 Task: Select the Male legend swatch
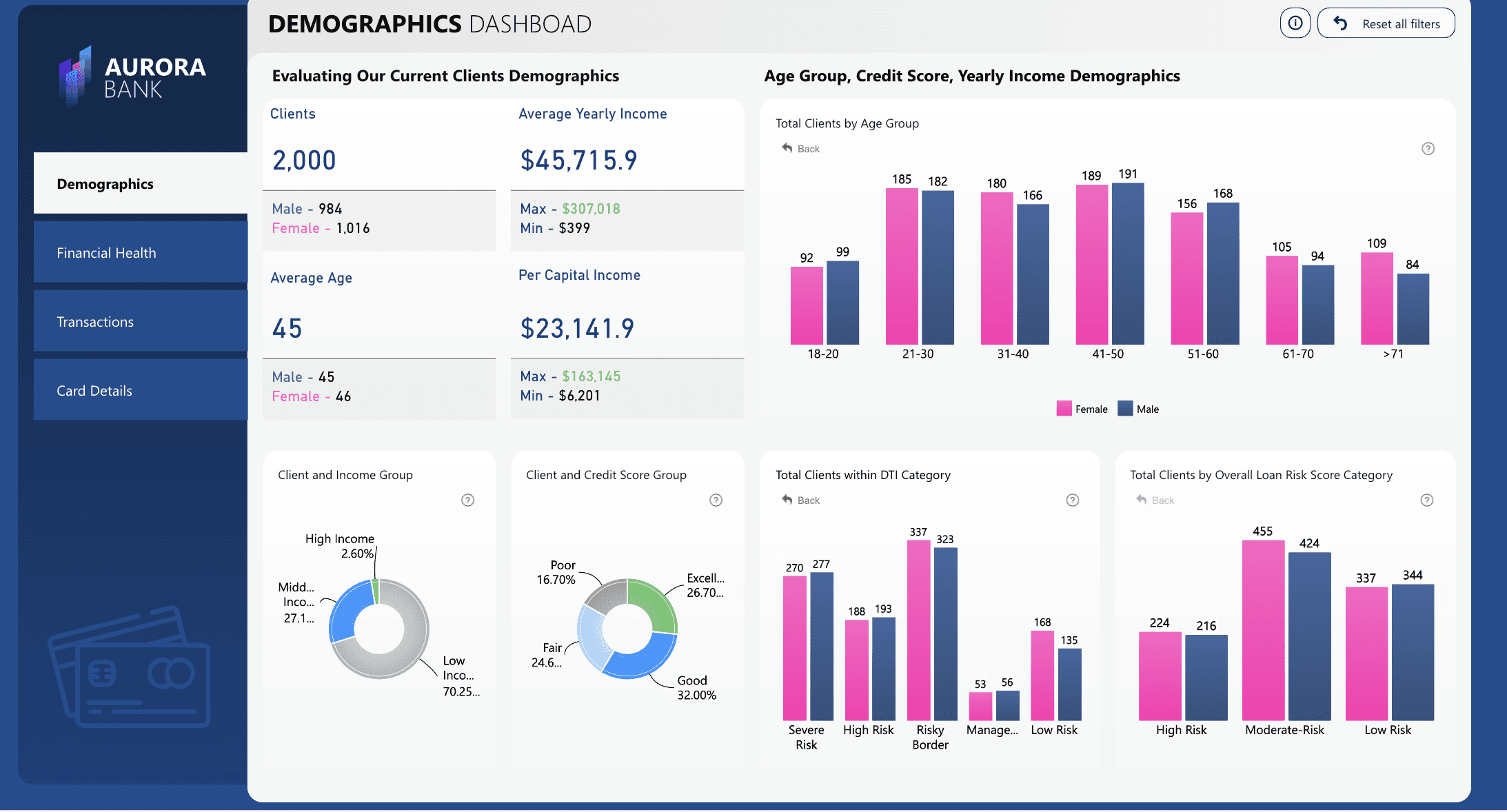[1125, 409]
